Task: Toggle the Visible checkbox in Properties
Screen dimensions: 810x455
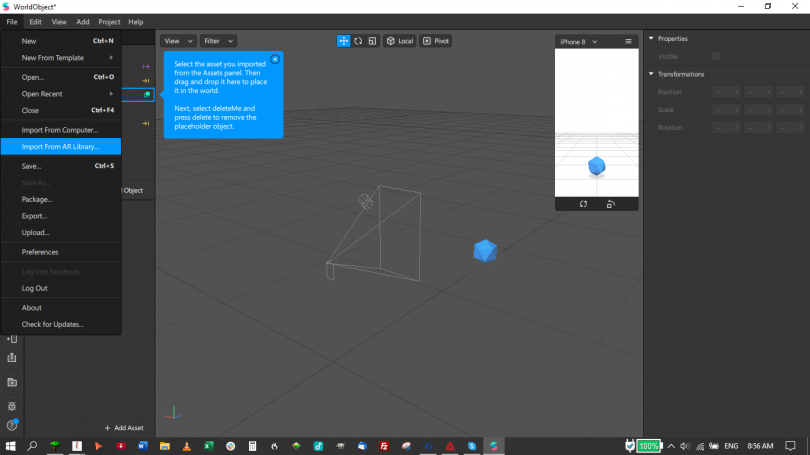Action: (715, 56)
